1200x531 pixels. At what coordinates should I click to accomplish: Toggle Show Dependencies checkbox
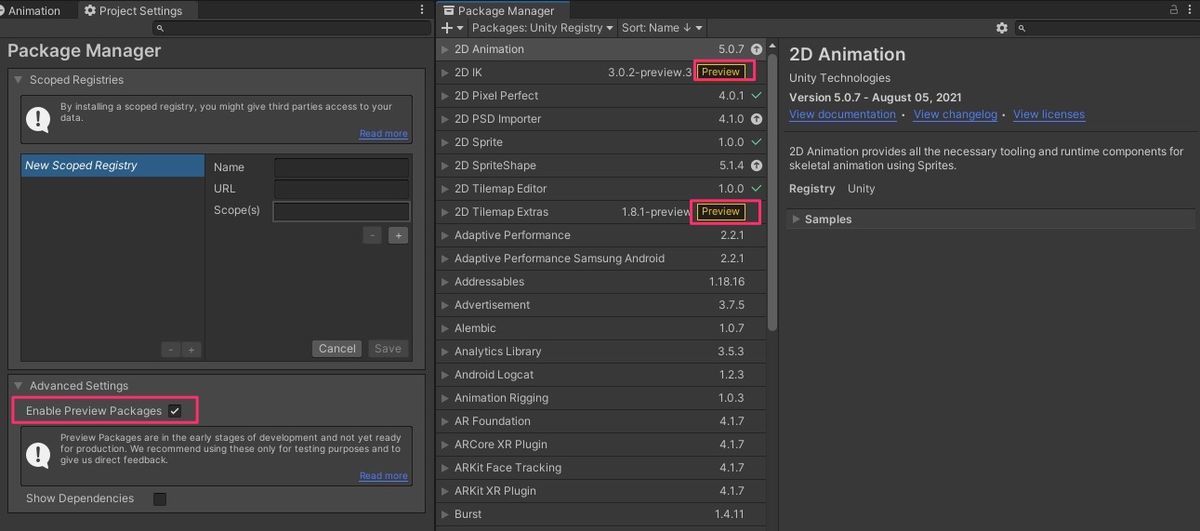[160, 499]
